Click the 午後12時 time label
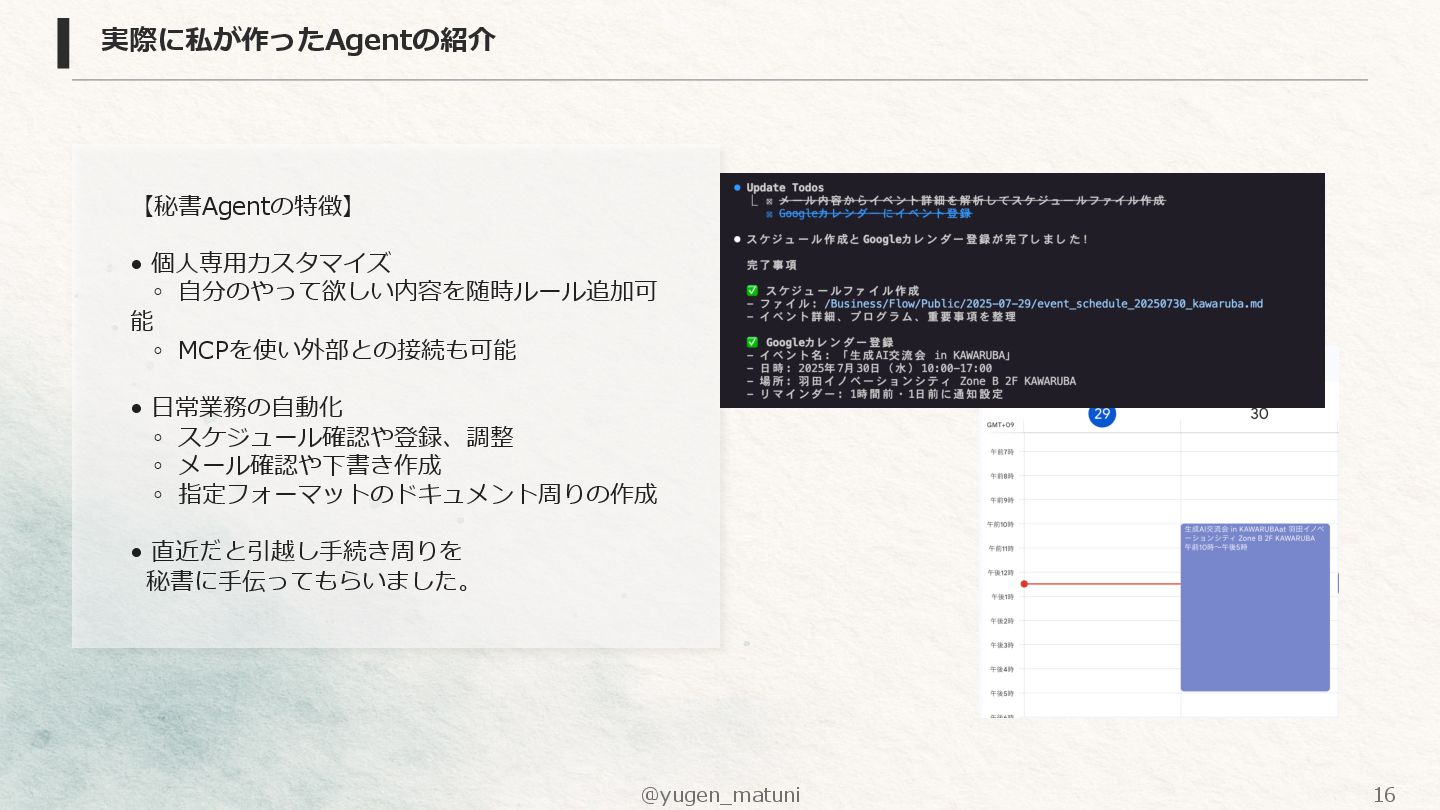Screen dimensions: 1440x810 1000,573
